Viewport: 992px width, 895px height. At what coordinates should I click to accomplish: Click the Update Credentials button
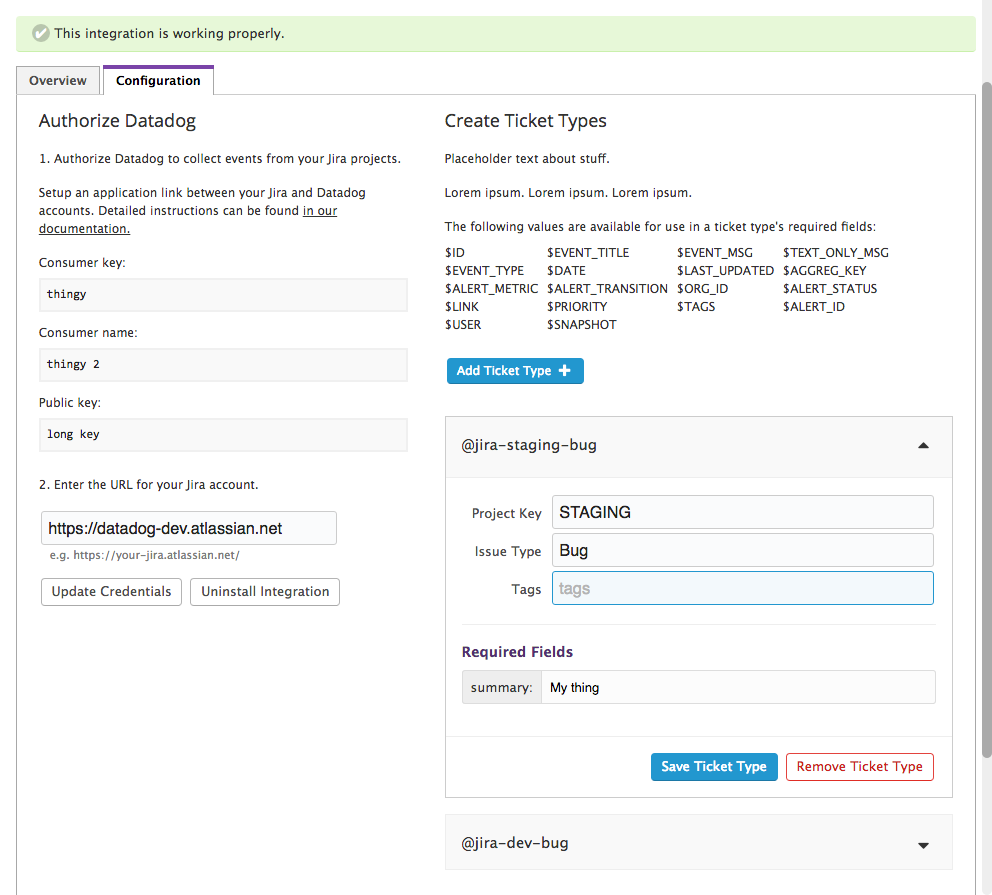coord(110,591)
